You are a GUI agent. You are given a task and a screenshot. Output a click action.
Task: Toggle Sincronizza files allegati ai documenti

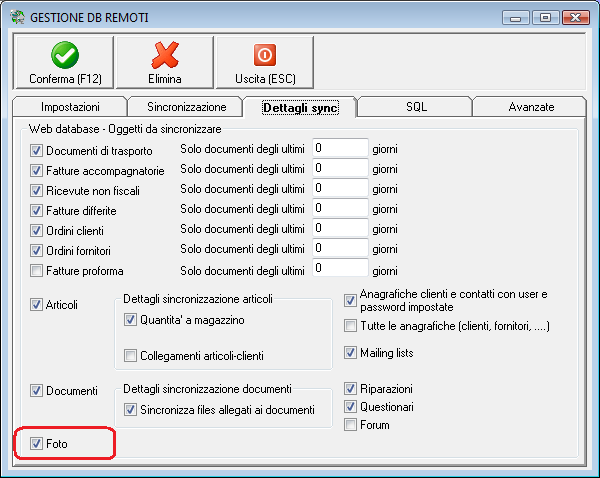click(130, 409)
